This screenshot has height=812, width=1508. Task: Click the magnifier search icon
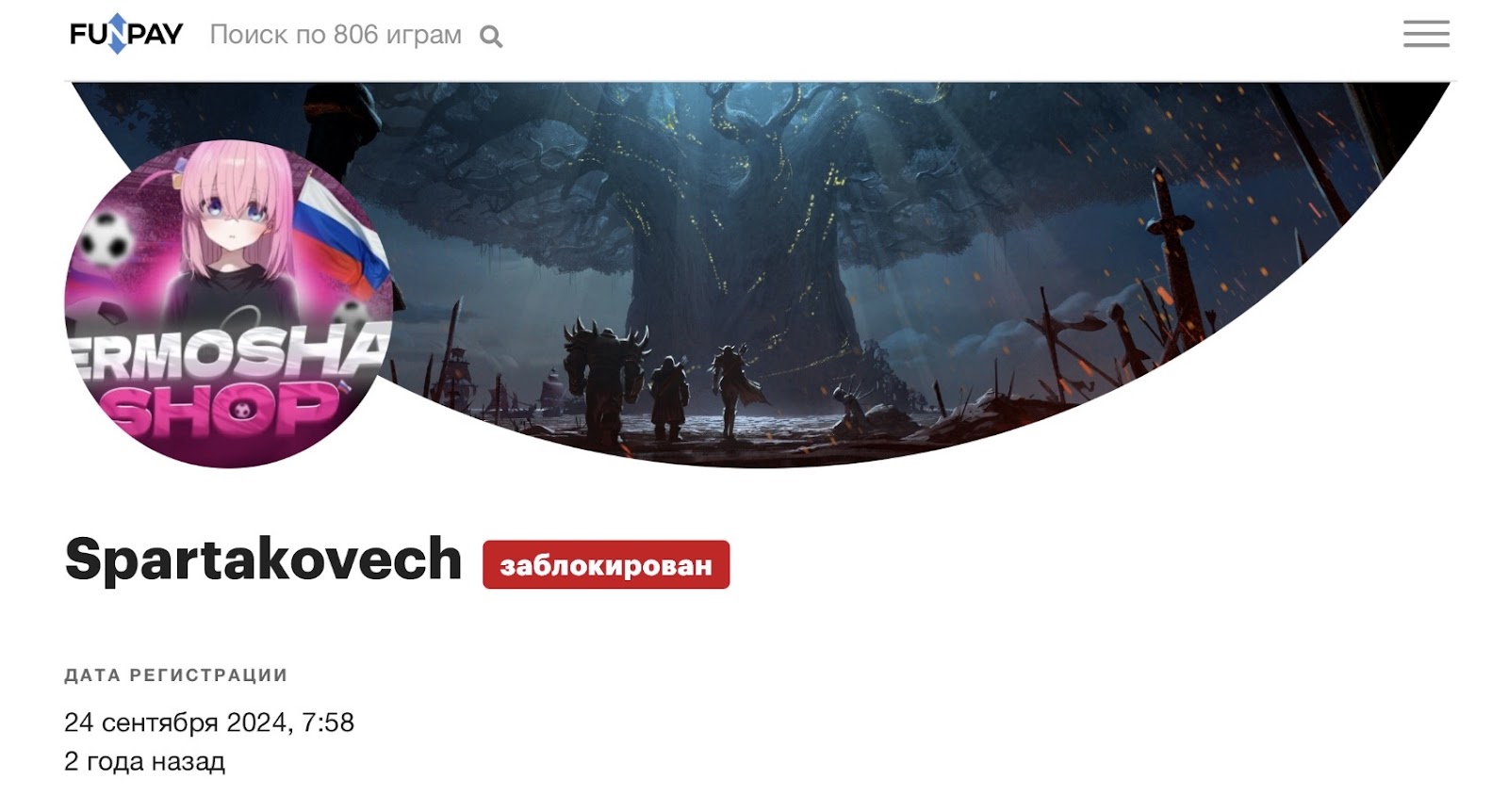(x=491, y=37)
